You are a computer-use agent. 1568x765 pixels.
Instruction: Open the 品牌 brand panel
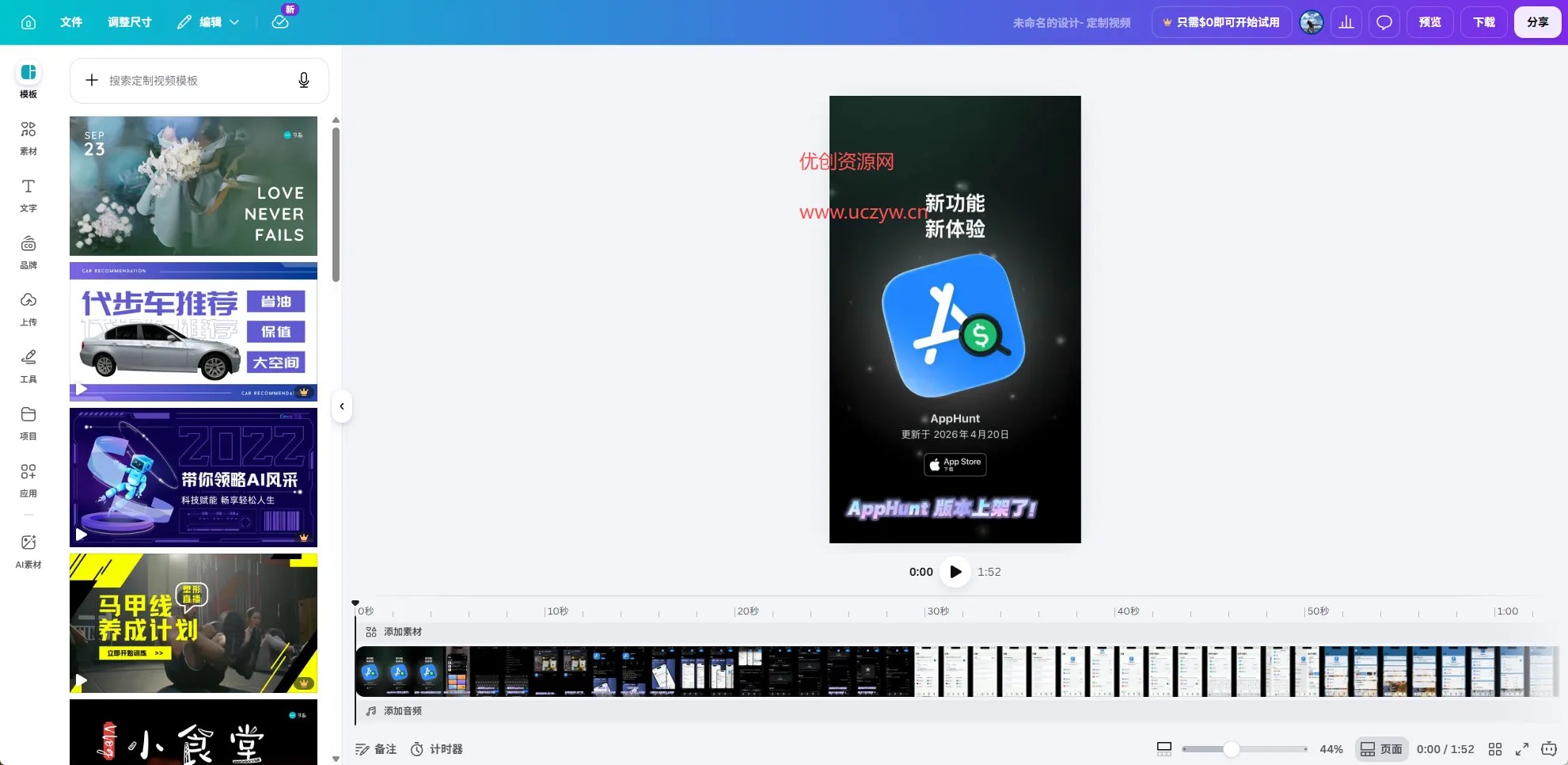coord(28,252)
